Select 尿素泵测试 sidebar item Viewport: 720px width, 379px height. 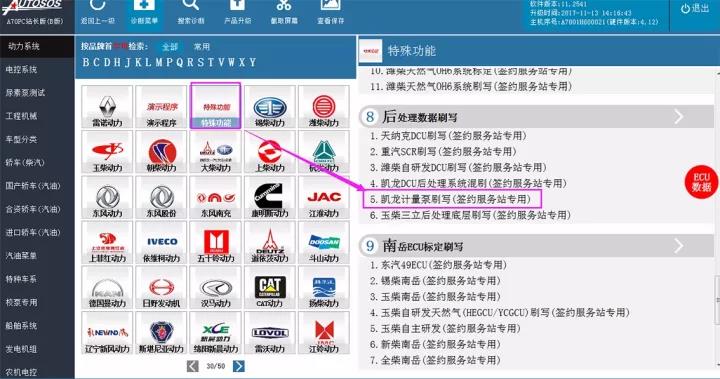25,93
